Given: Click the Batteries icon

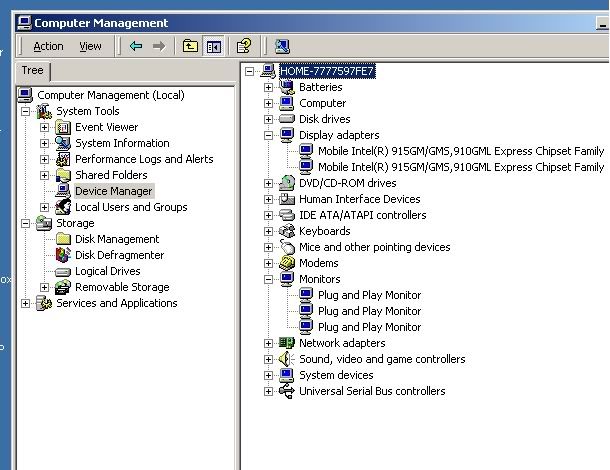Looking at the screenshot, I should pyautogui.click(x=287, y=87).
